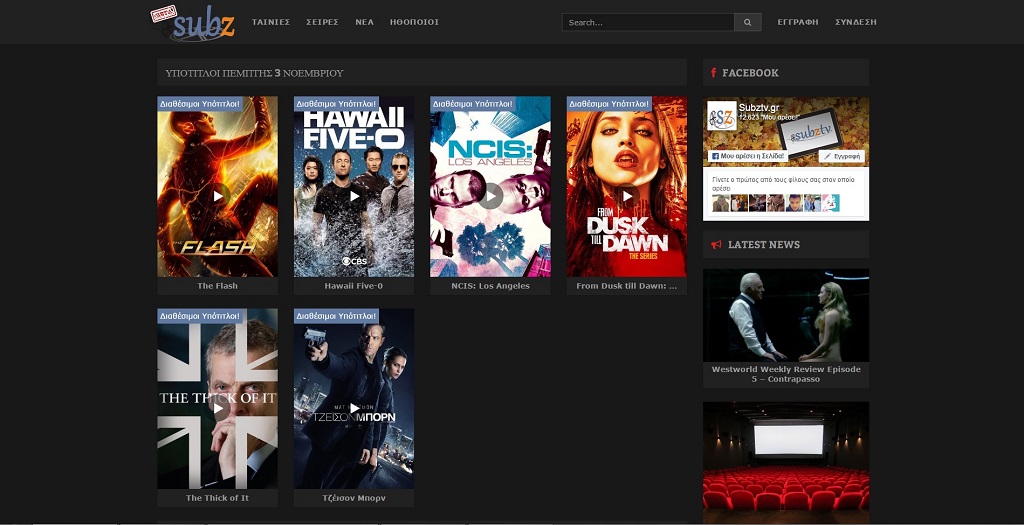Screen dimensions: 1024x525
Task: Open the Τζέισον Μπορν title link
Action: pyautogui.click(x=354, y=498)
